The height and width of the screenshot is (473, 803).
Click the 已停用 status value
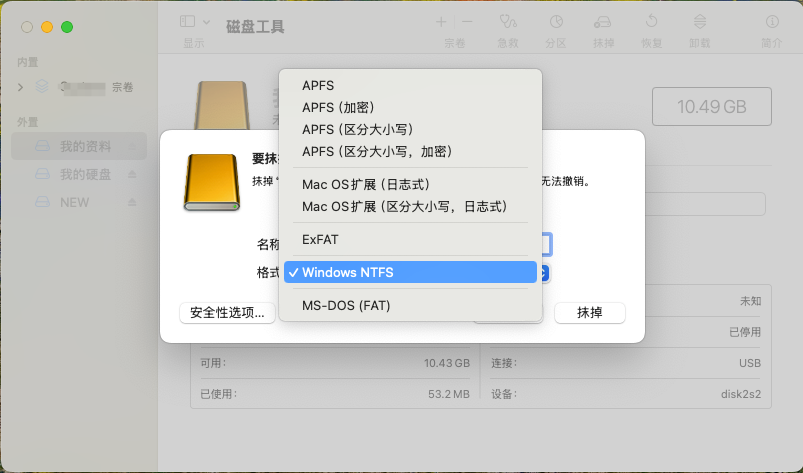(745, 332)
